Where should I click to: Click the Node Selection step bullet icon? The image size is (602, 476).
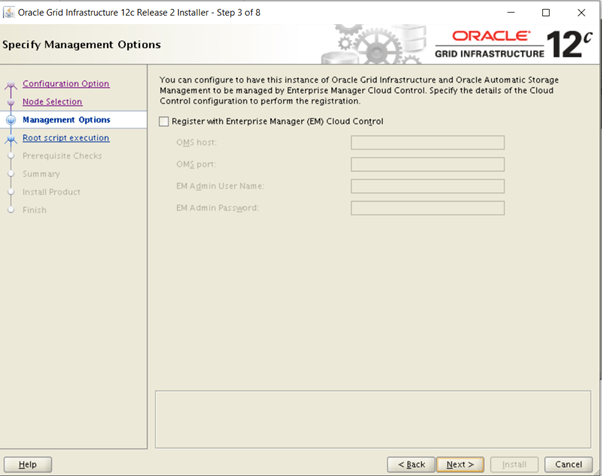point(11,102)
